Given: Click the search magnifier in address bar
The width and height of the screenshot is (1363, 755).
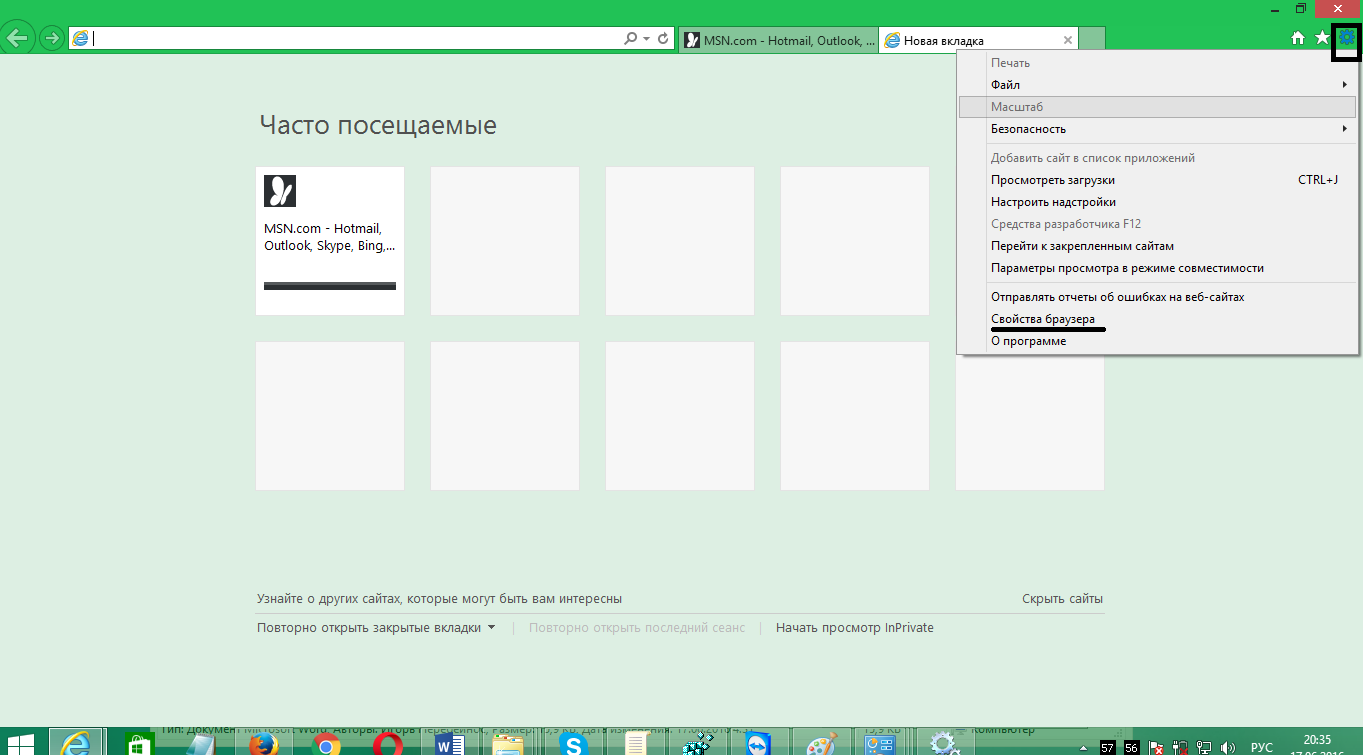Looking at the screenshot, I should (x=631, y=39).
